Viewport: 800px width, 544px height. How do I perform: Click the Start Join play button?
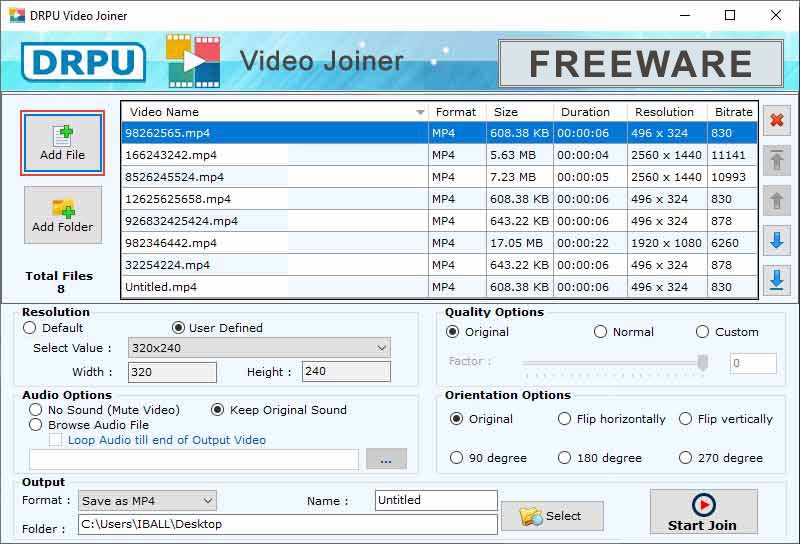pos(704,512)
